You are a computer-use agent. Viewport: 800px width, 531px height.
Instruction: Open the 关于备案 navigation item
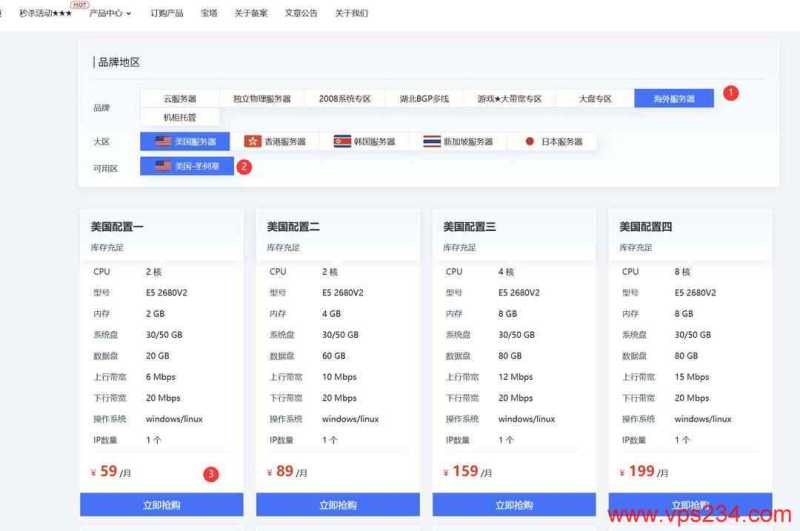tap(251, 13)
